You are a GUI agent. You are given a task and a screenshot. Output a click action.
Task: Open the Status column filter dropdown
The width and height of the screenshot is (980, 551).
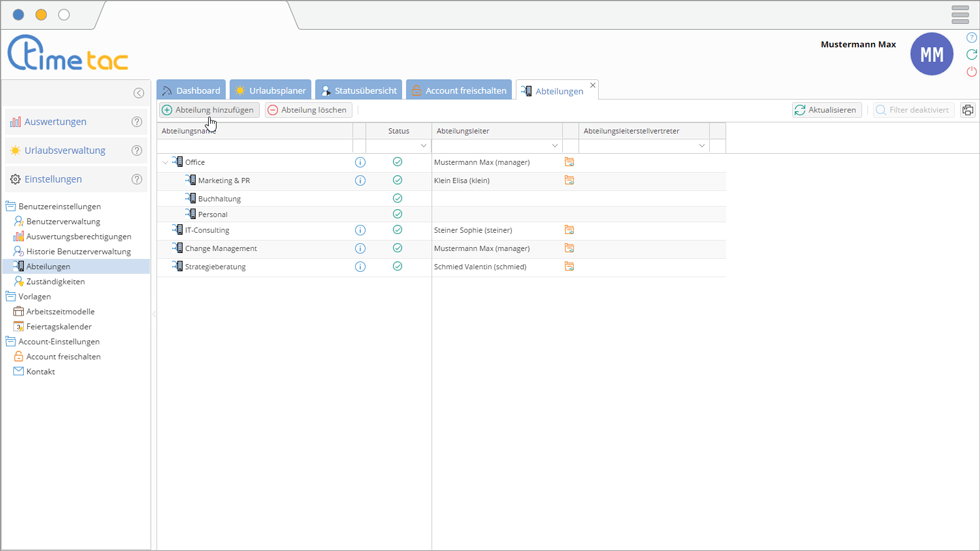click(x=423, y=146)
